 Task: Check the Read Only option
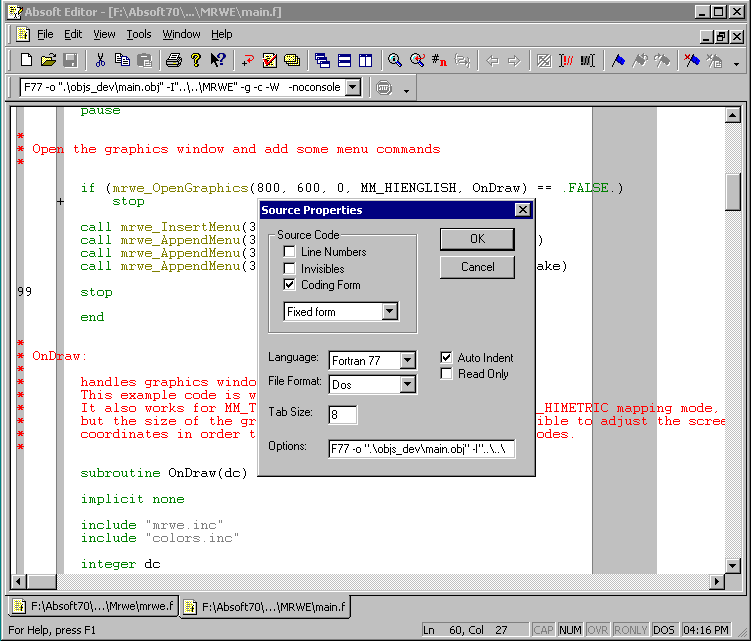pyautogui.click(x=446, y=374)
